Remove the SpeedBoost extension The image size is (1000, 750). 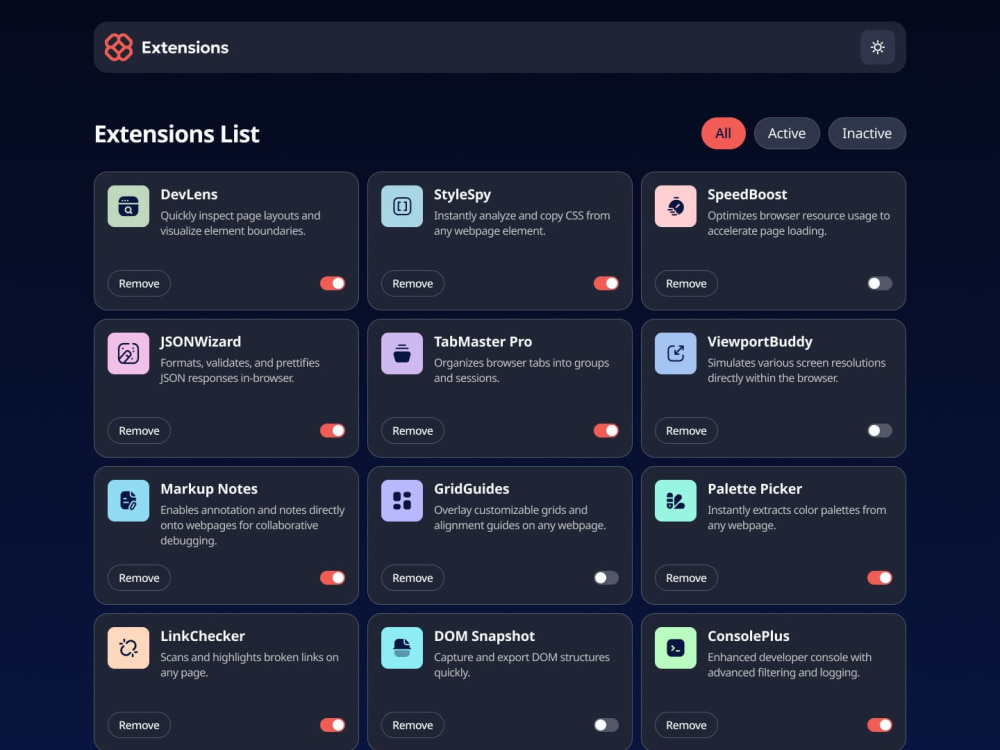coord(686,283)
